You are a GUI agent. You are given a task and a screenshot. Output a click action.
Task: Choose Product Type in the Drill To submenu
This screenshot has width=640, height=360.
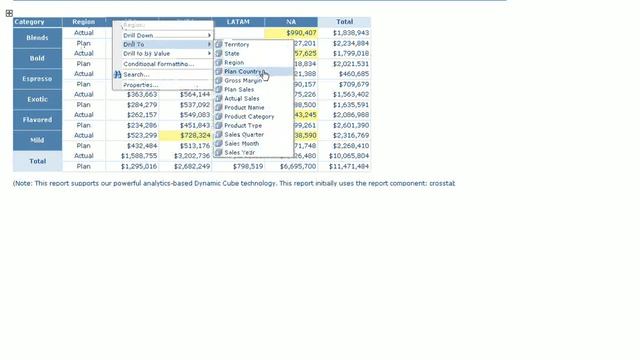pyautogui.click(x=253, y=125)
